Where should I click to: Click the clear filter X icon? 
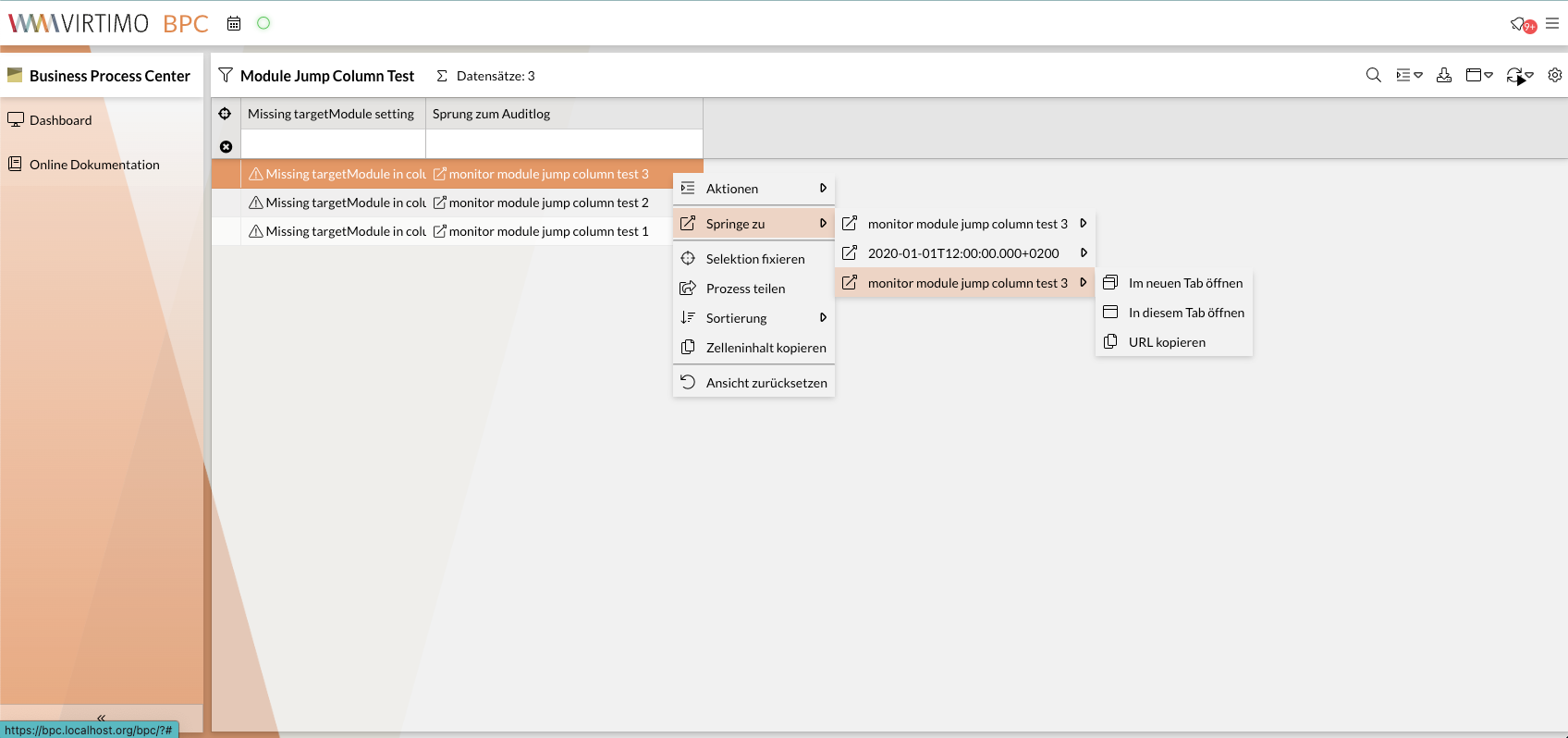(226, 146)
